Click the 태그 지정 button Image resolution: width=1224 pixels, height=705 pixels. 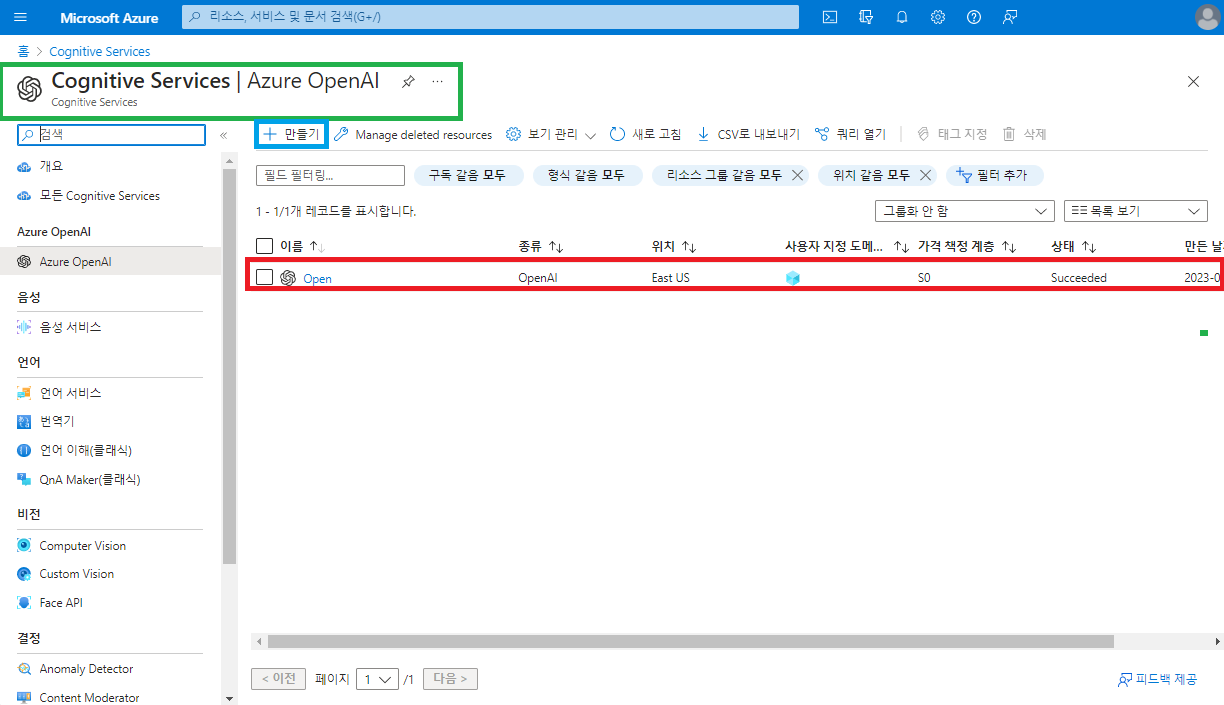(x=952, y=135)
